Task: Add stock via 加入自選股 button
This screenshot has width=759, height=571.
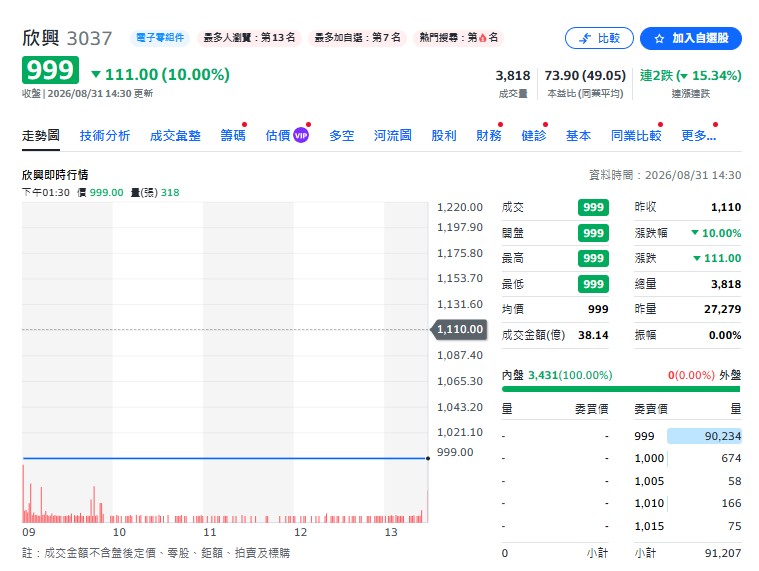Action: coord(691,38)
